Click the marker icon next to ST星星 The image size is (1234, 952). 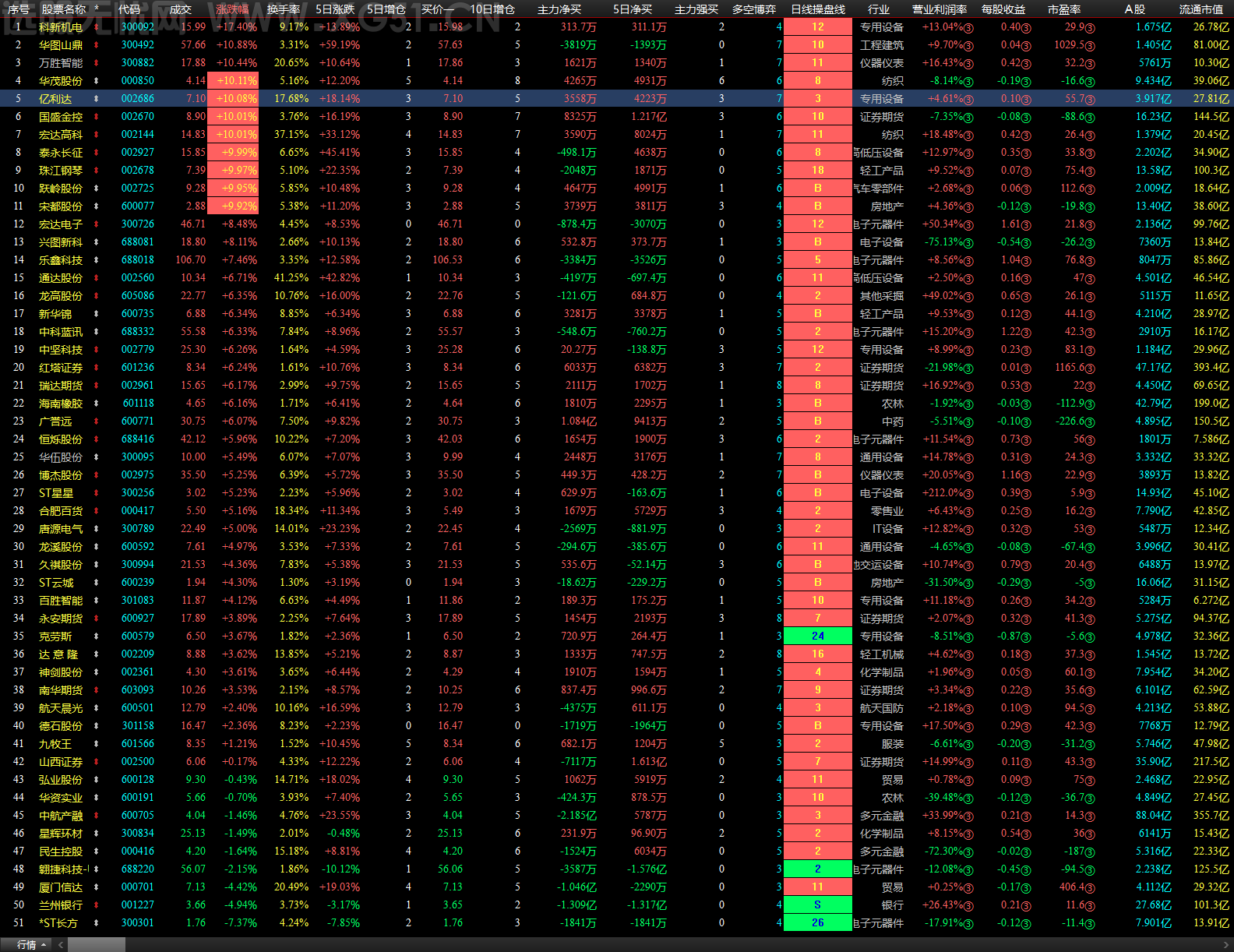(x=96, y=493)
